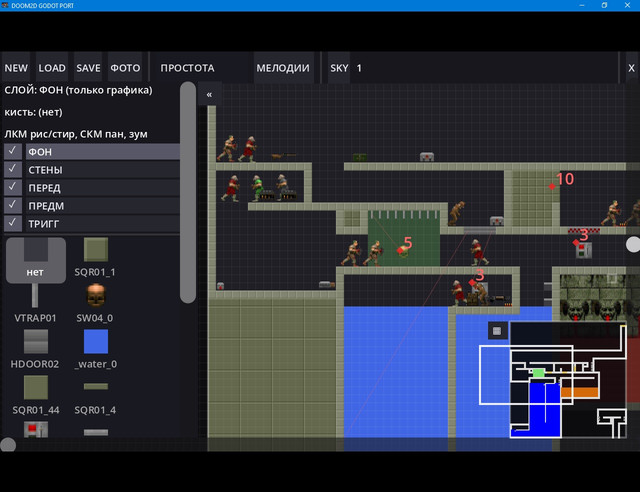
Task: Toggle visibility checkbox for ФОН layer
Action: [13, 151]
